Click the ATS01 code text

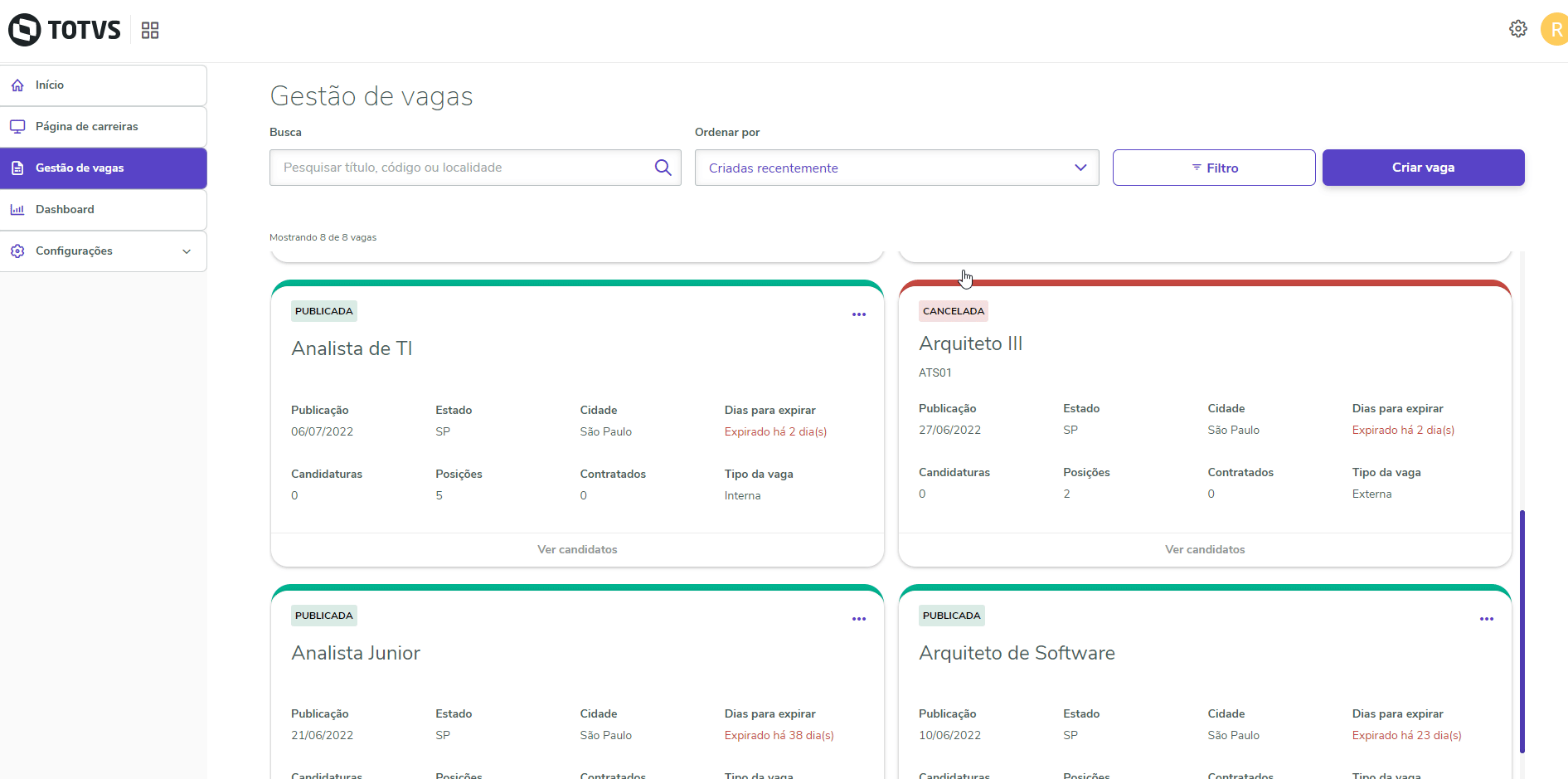935,372
